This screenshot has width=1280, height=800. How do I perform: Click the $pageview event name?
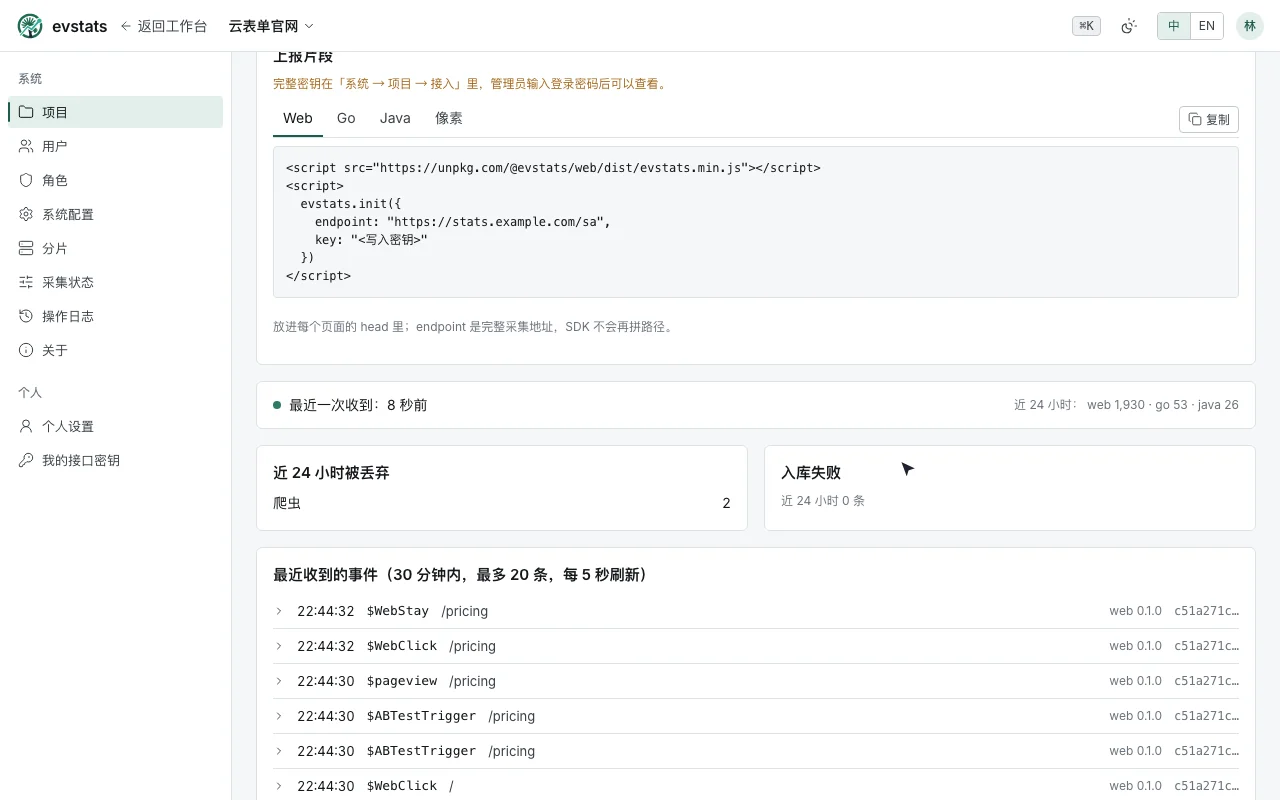pyautogui.click(x=402, y=681)
